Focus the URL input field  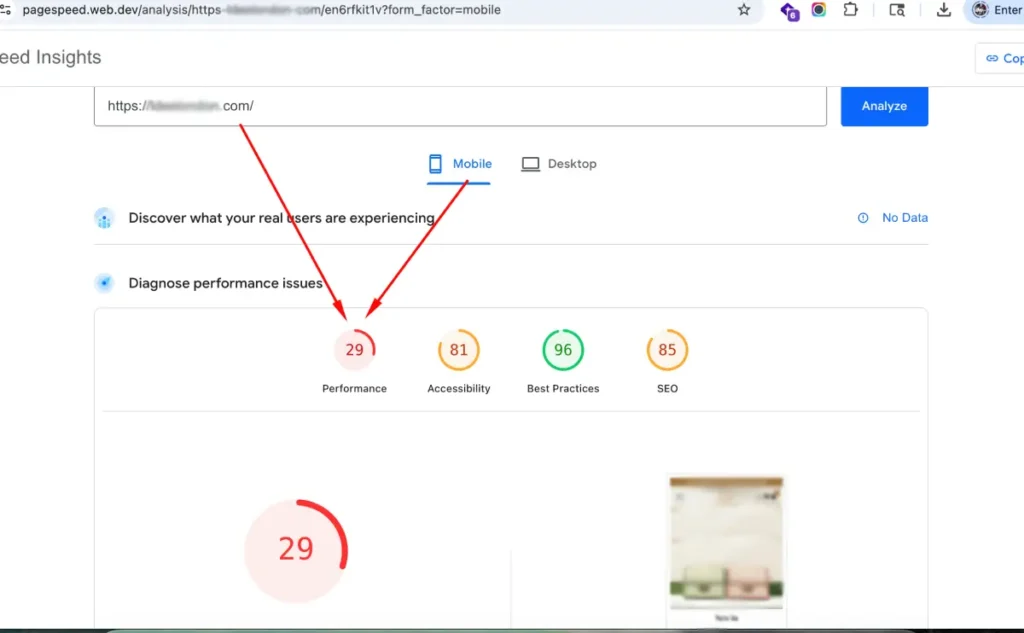(x=460, y=106)
